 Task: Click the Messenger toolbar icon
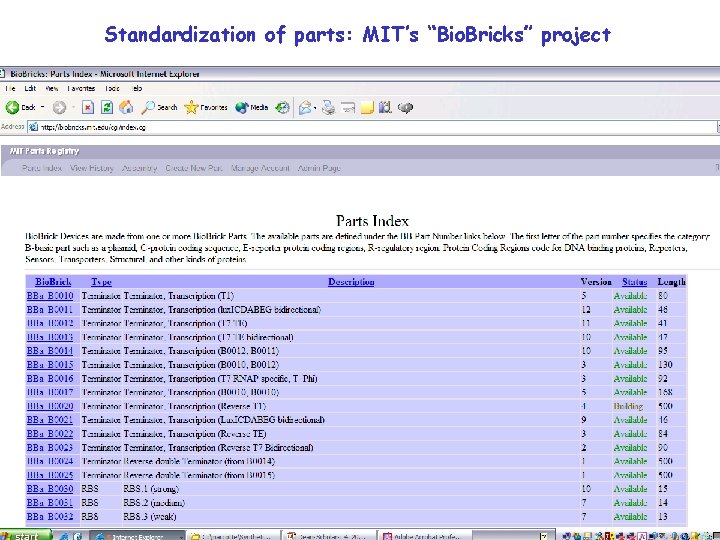[405, 107]
